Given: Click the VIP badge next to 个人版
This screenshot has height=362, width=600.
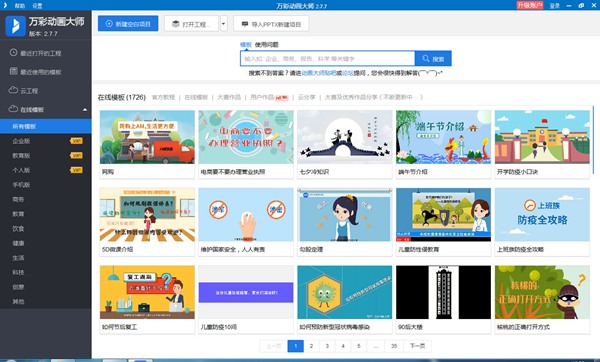Looking at the screenshot, I should click(76, 170).
